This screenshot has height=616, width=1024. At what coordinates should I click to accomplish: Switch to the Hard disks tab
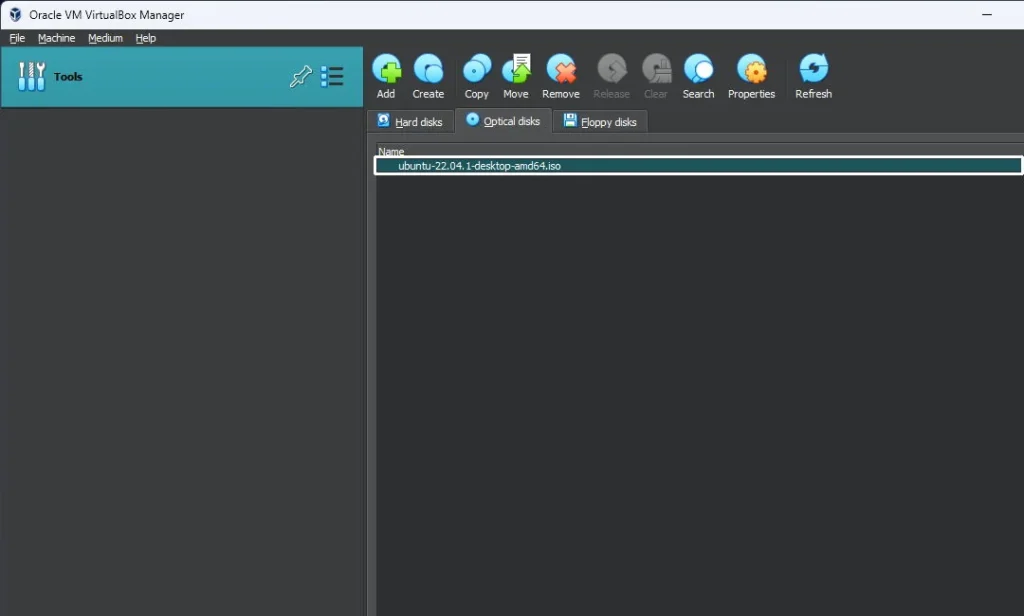[411, 122]
